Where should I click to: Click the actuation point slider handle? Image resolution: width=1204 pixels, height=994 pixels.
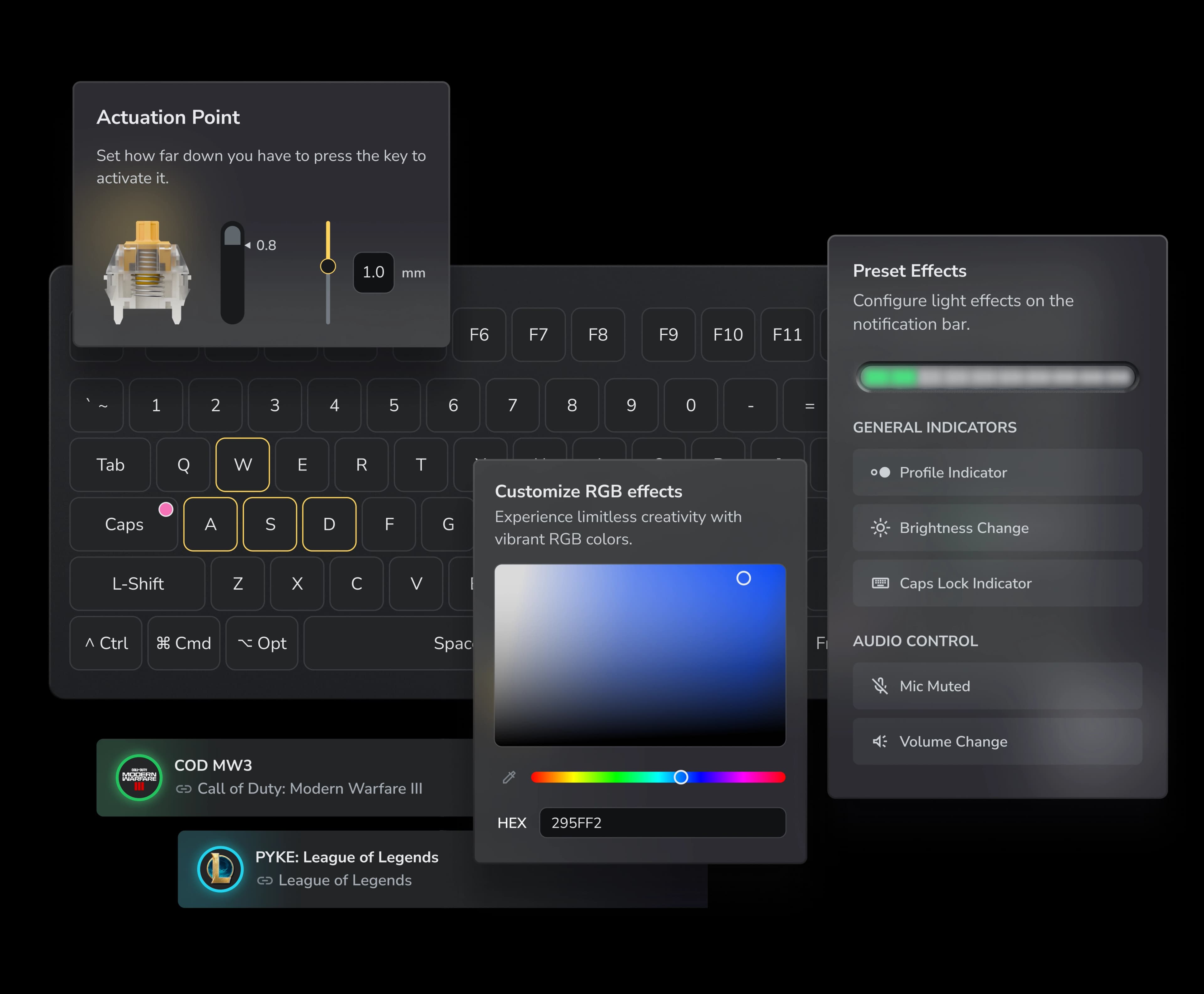(x=328, y=266)
